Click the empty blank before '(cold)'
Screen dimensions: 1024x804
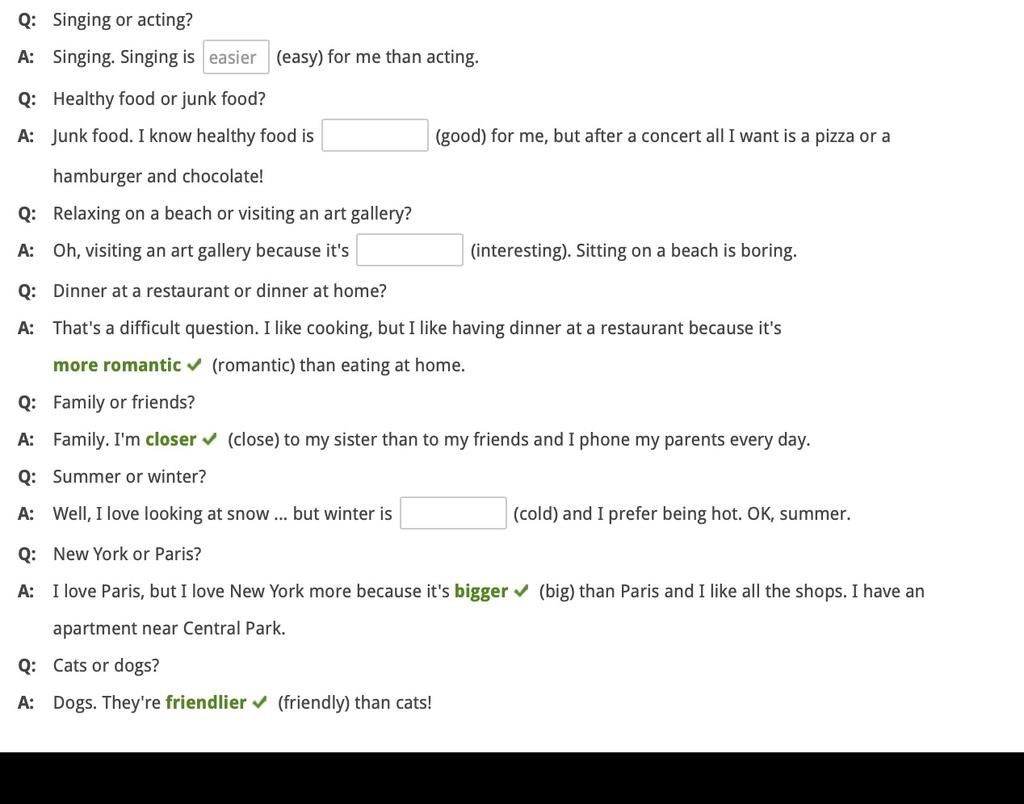click(453, 513)
